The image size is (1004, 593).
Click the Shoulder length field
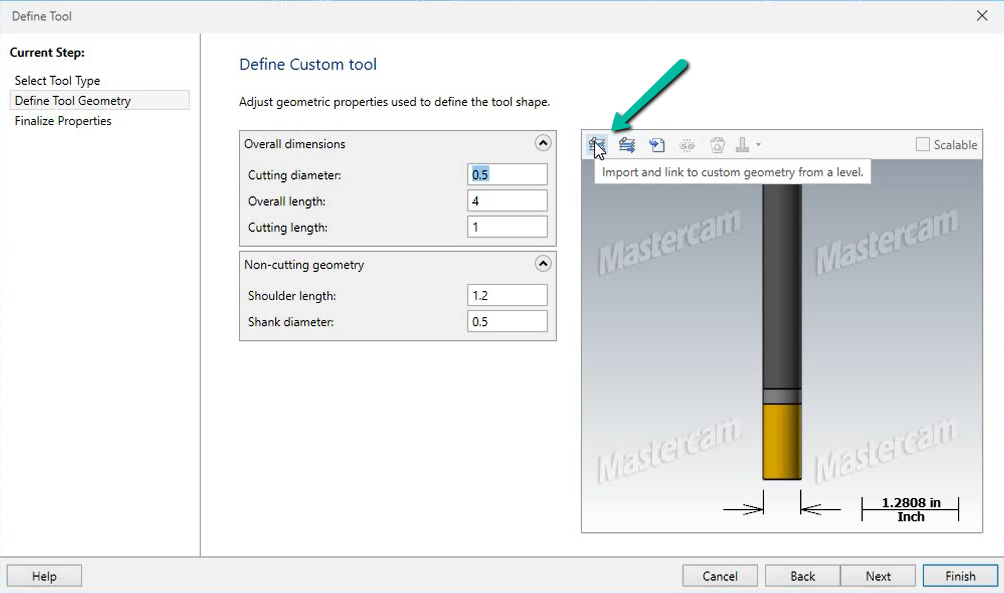pos(507,295)
